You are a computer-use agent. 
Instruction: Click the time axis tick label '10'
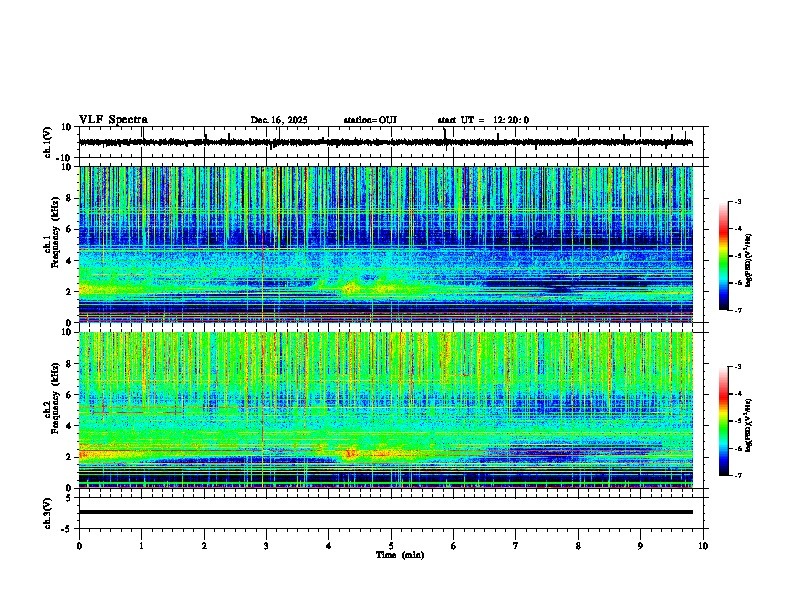coord(703,546)
